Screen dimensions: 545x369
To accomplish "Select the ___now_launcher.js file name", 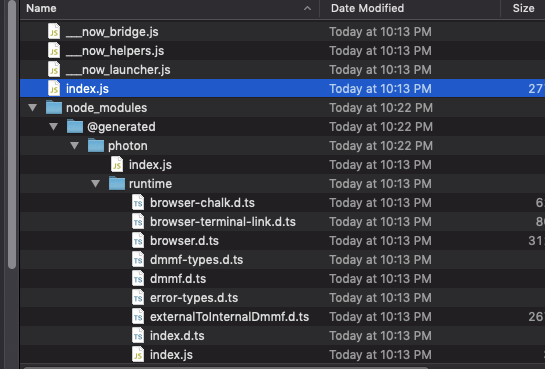I will click(x=118, y=70).
